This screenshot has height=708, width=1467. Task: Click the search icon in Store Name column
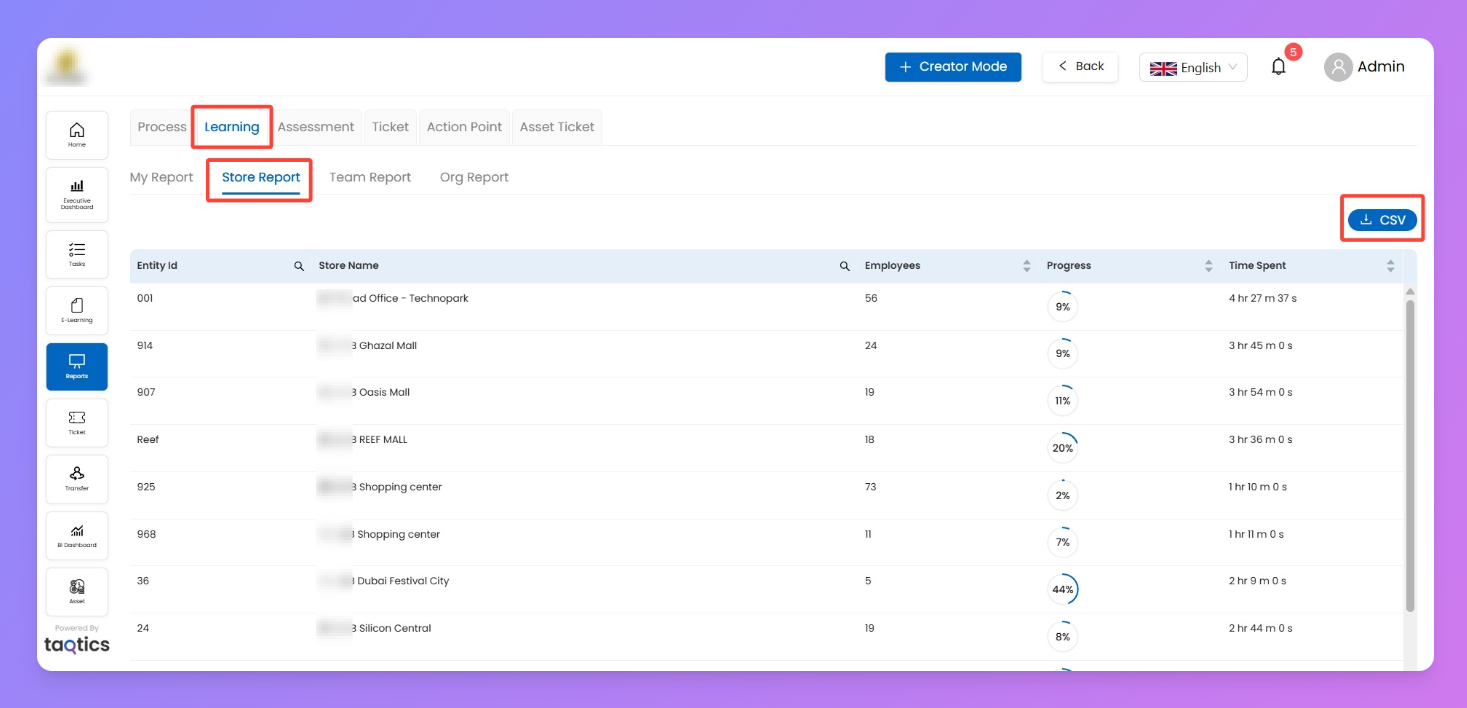coord(844,266)
